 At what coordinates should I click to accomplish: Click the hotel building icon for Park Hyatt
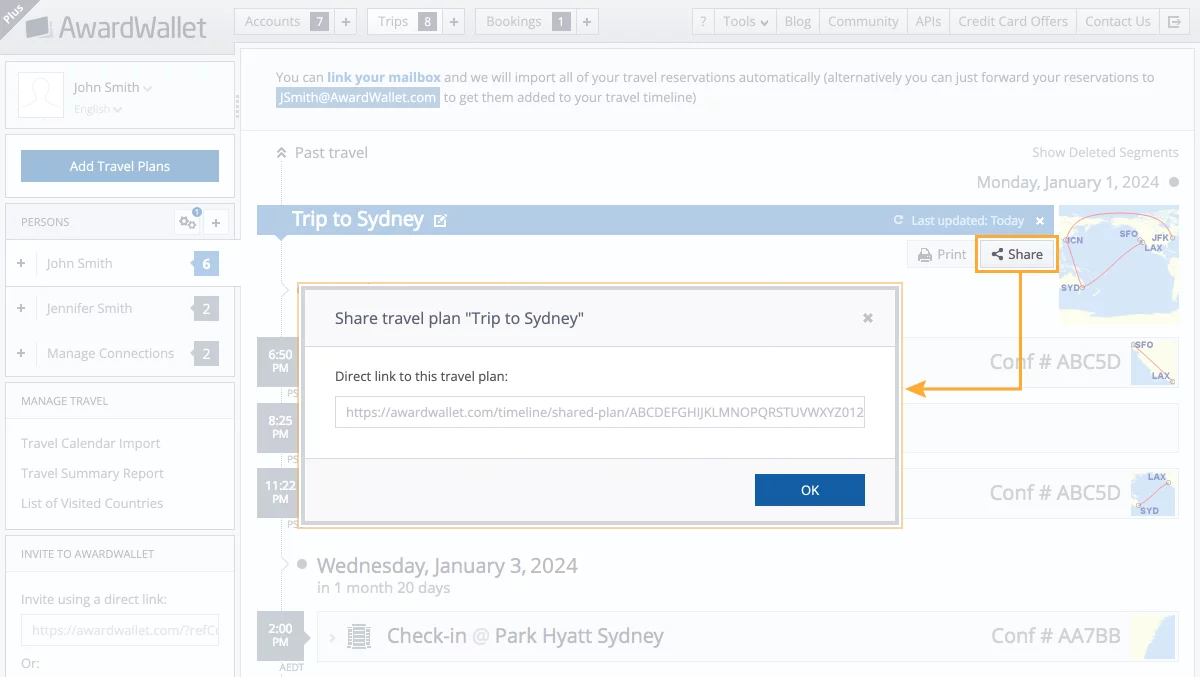[x=358, y=636]
